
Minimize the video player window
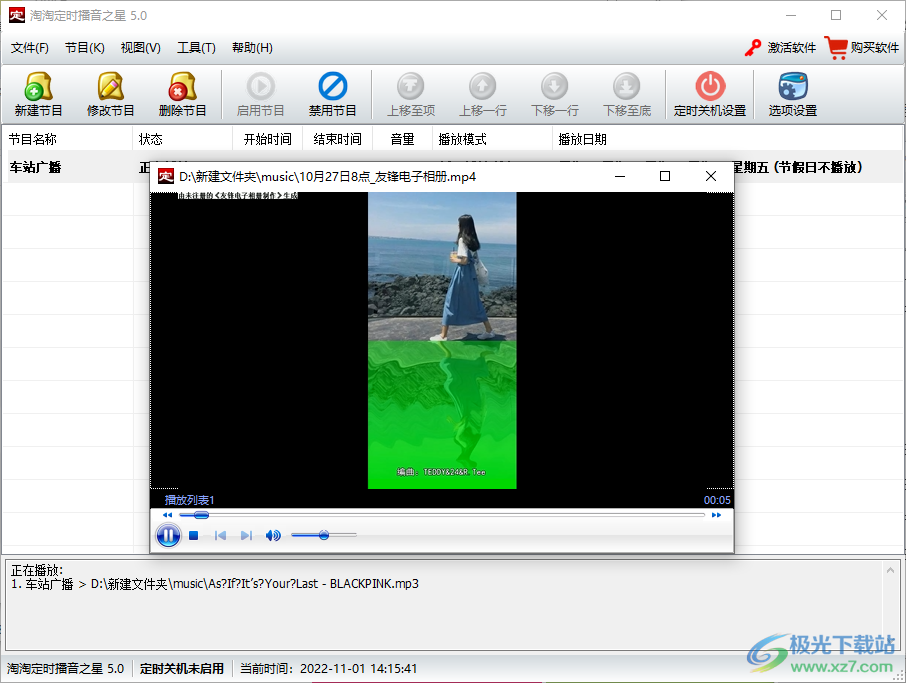tap(620, 176)
